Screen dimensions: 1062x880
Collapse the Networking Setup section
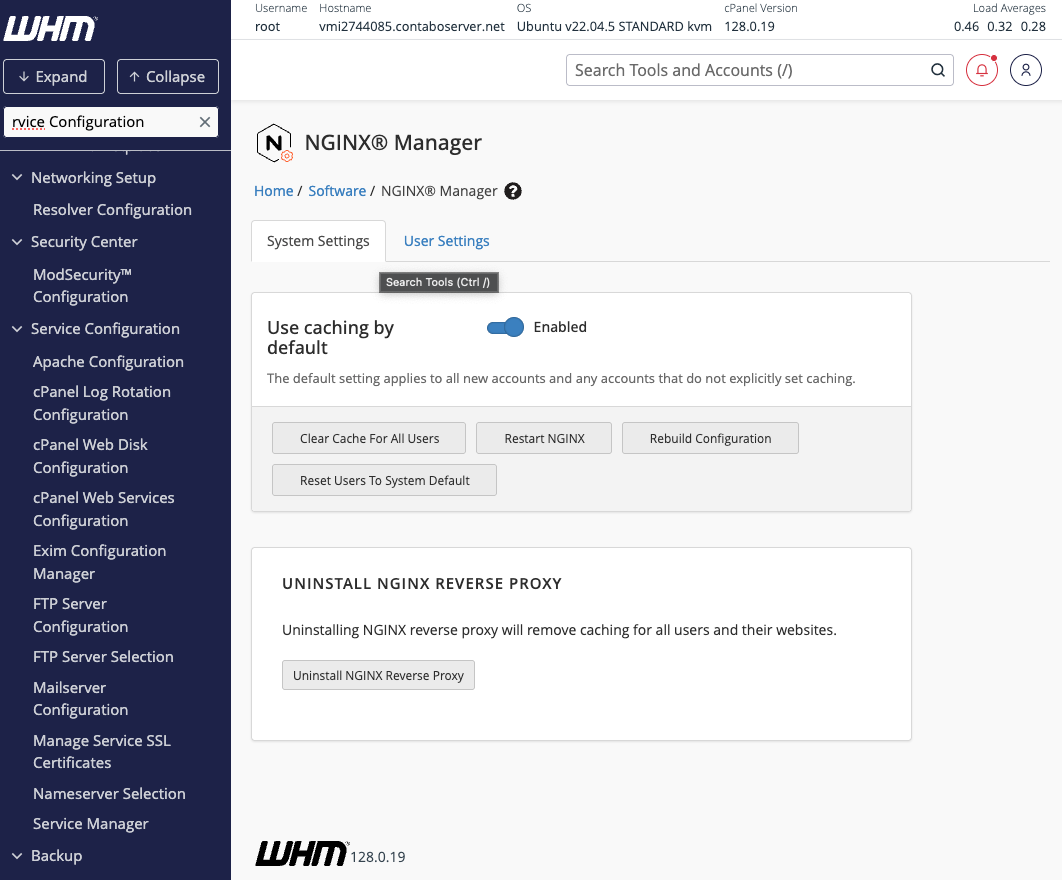click(x=16, y=178)
